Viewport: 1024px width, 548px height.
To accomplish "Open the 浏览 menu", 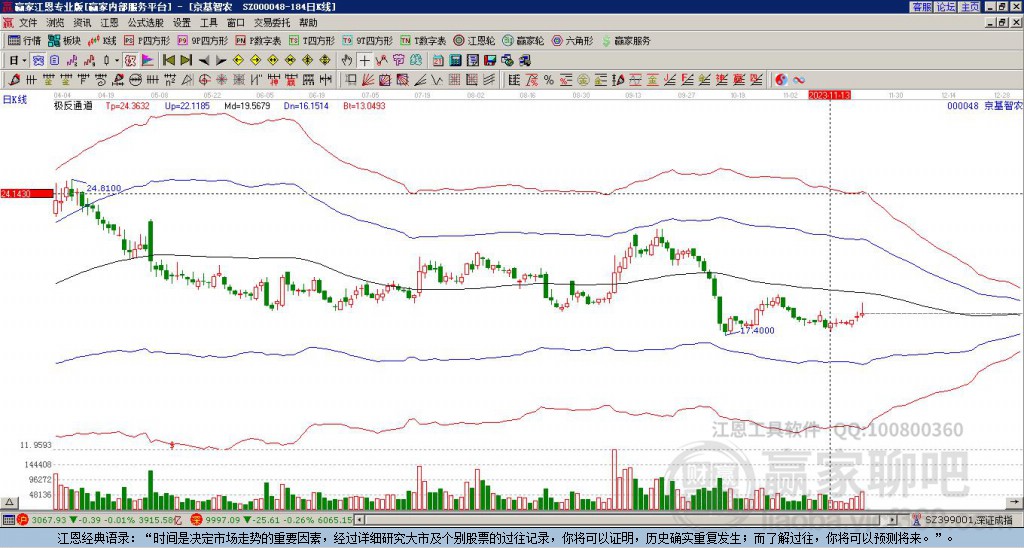I will click(56, 23).
